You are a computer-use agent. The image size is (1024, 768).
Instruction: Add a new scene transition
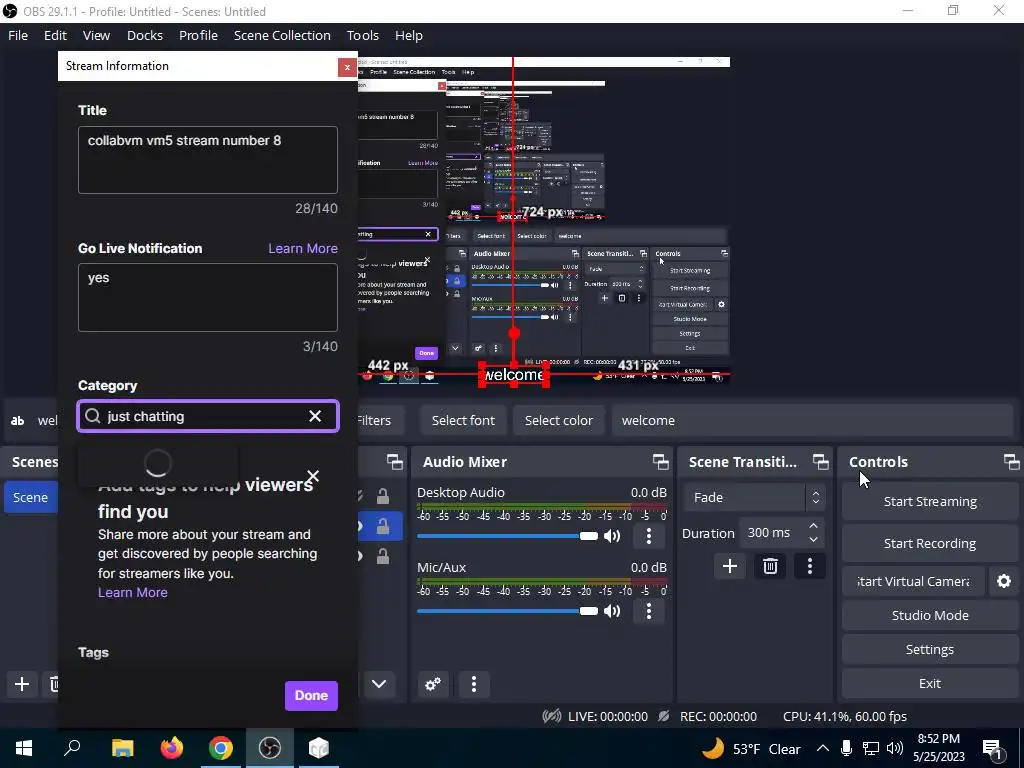click(729, 566)
